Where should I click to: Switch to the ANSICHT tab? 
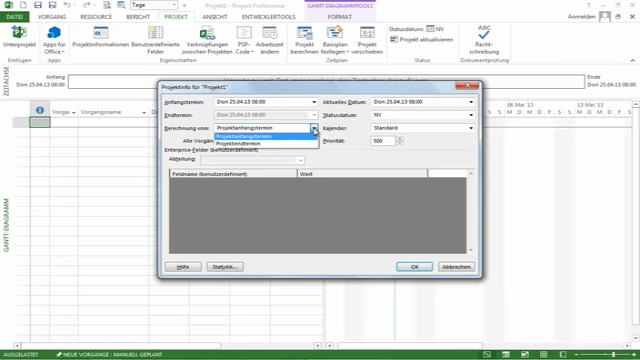tap(215, 17)
